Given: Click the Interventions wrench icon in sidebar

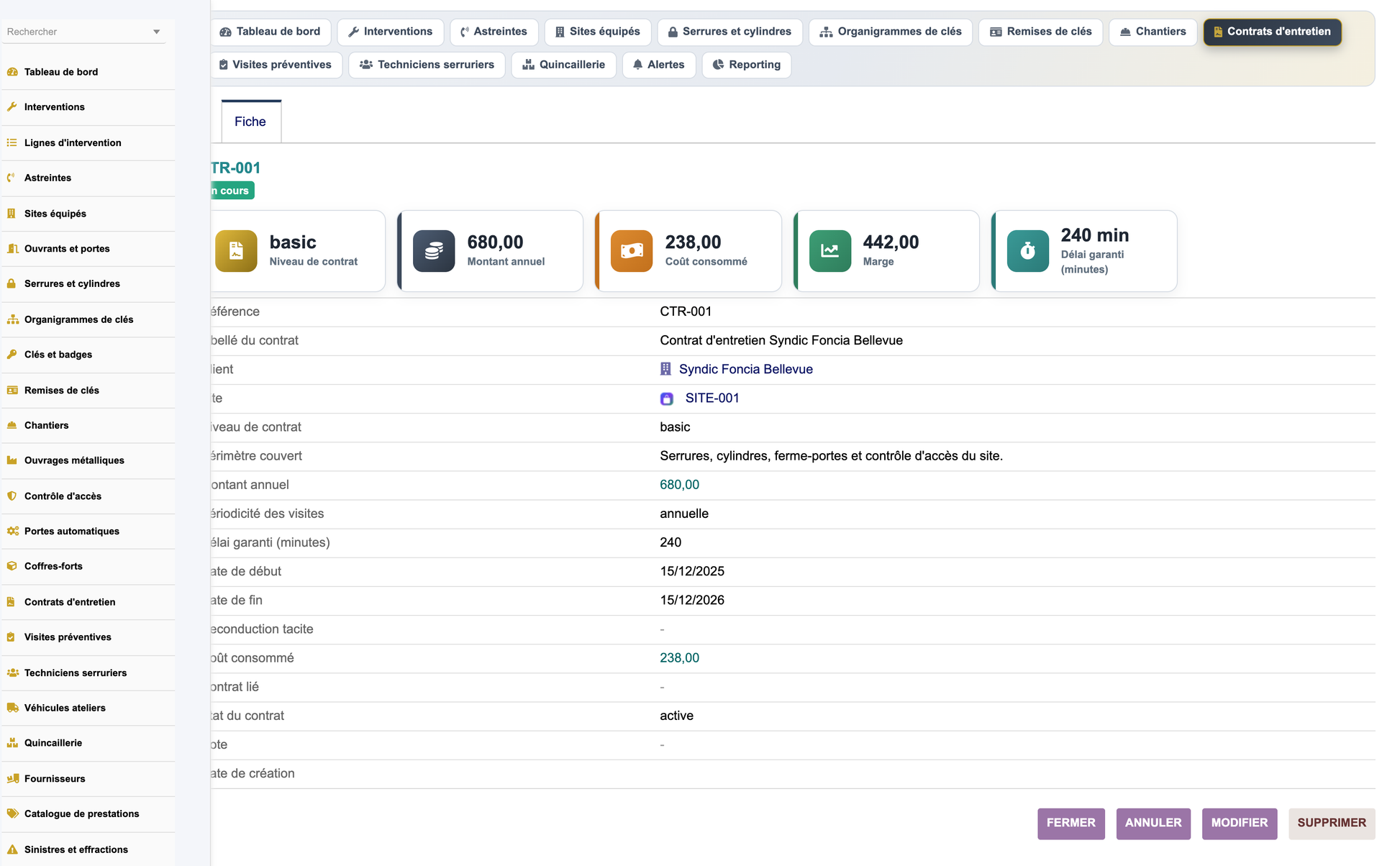Looking at the screenshot, I should point(12,107).
